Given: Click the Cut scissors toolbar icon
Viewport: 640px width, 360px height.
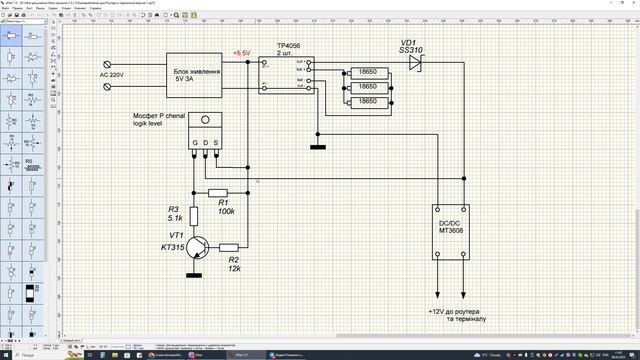Looking at the screenshot, I should [x=47, y=15].
